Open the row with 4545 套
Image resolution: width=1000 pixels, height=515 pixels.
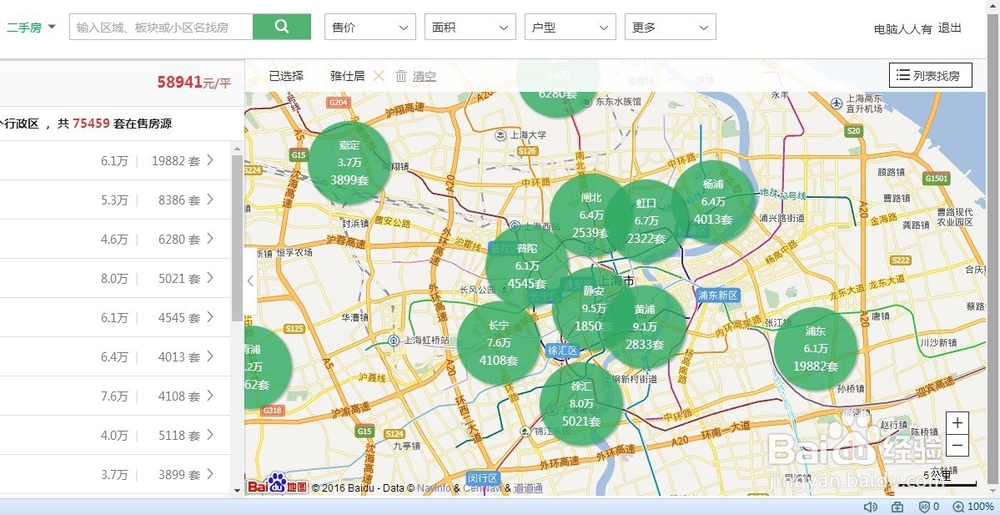(115, 317)
